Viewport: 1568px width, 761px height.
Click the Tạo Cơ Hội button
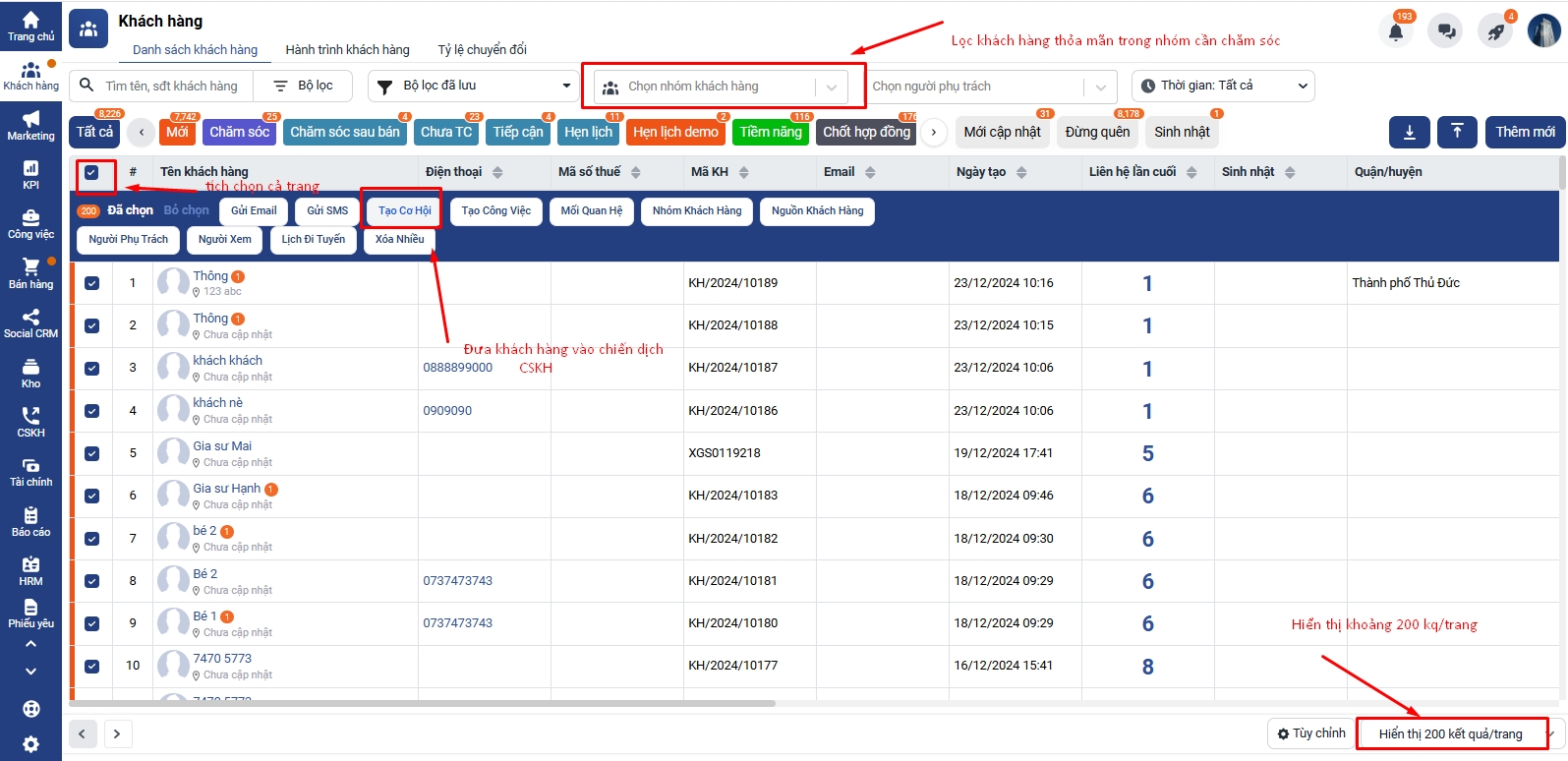click(x=404, y=210)
